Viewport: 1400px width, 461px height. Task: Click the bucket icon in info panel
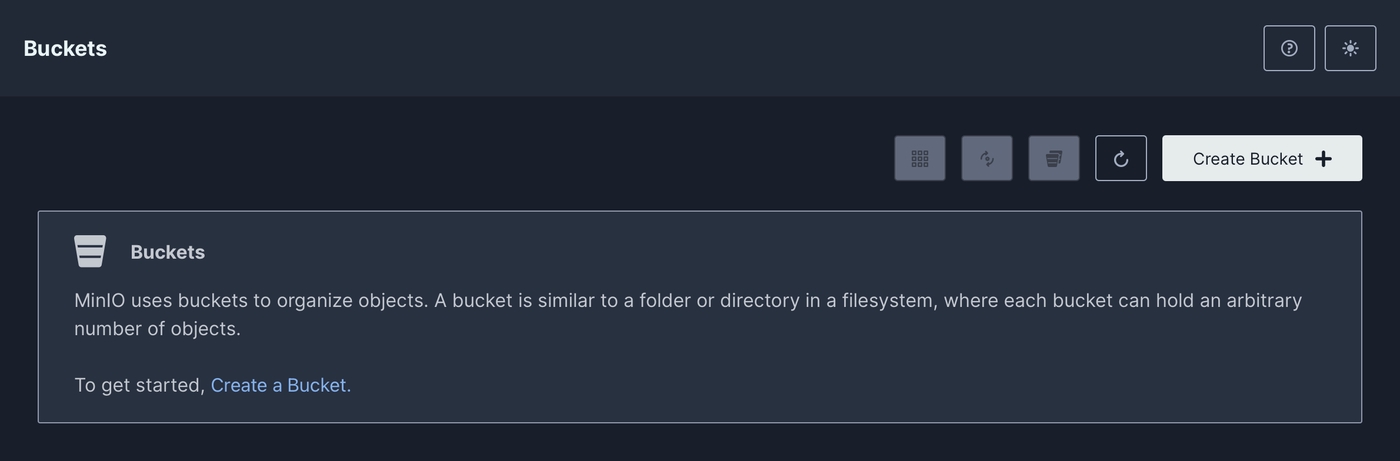[x=90, y=251]
